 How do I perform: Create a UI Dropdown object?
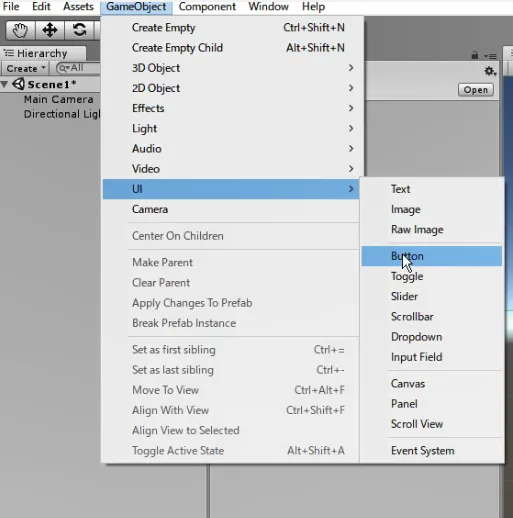coord(432,337)
